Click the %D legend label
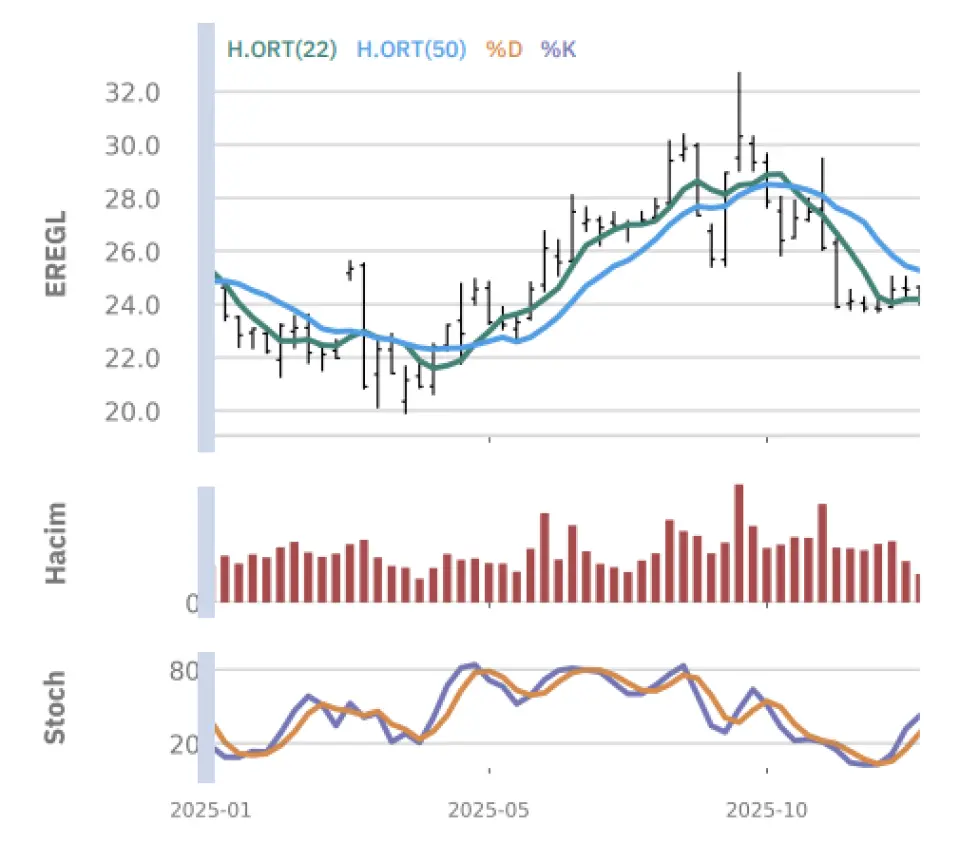960x844 pixels. click(503, 48)
